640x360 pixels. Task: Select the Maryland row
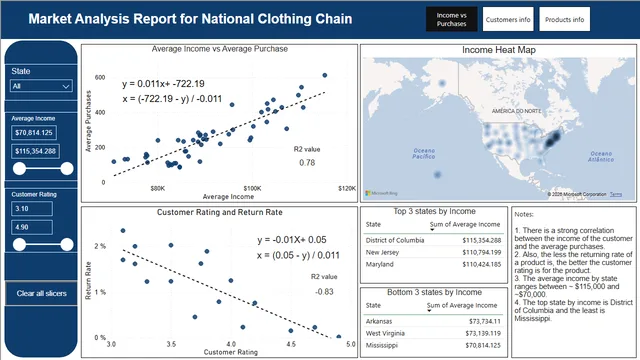tap(433, 264)
